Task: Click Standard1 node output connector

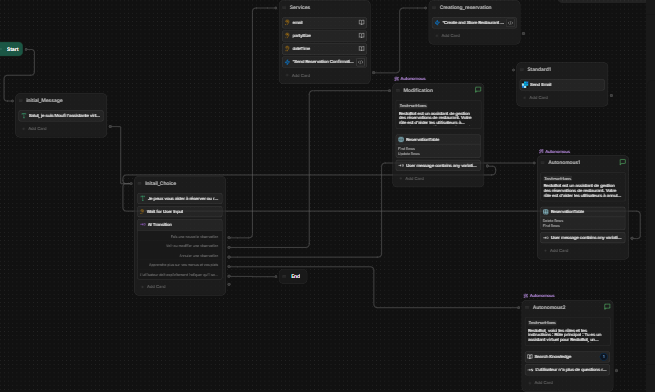Action: pyautogui.click(x=611, y=96)
